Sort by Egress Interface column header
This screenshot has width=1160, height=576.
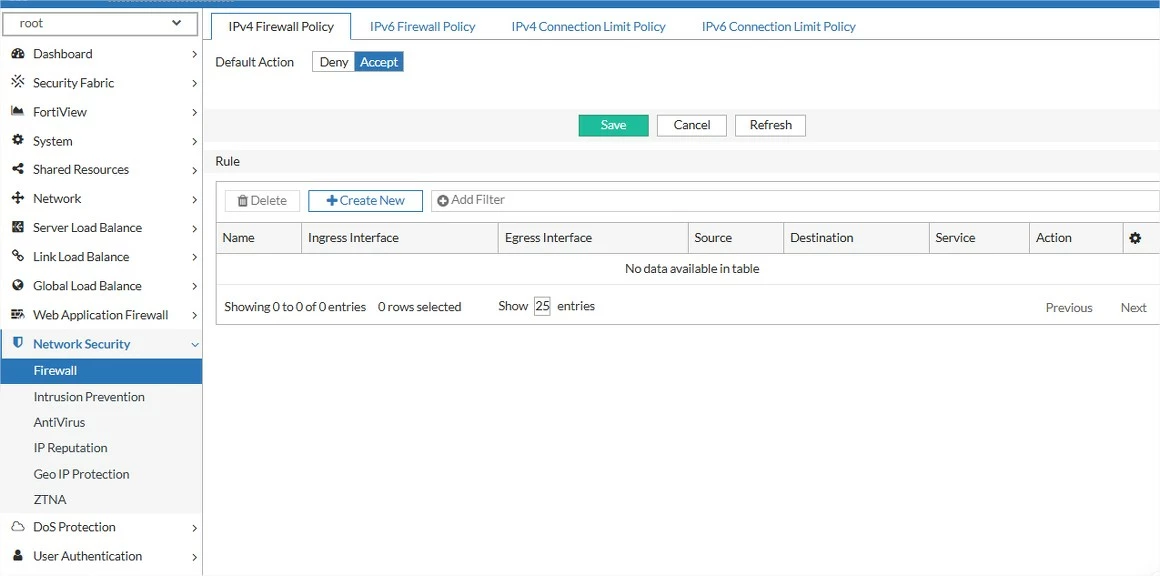click(593, 238)
